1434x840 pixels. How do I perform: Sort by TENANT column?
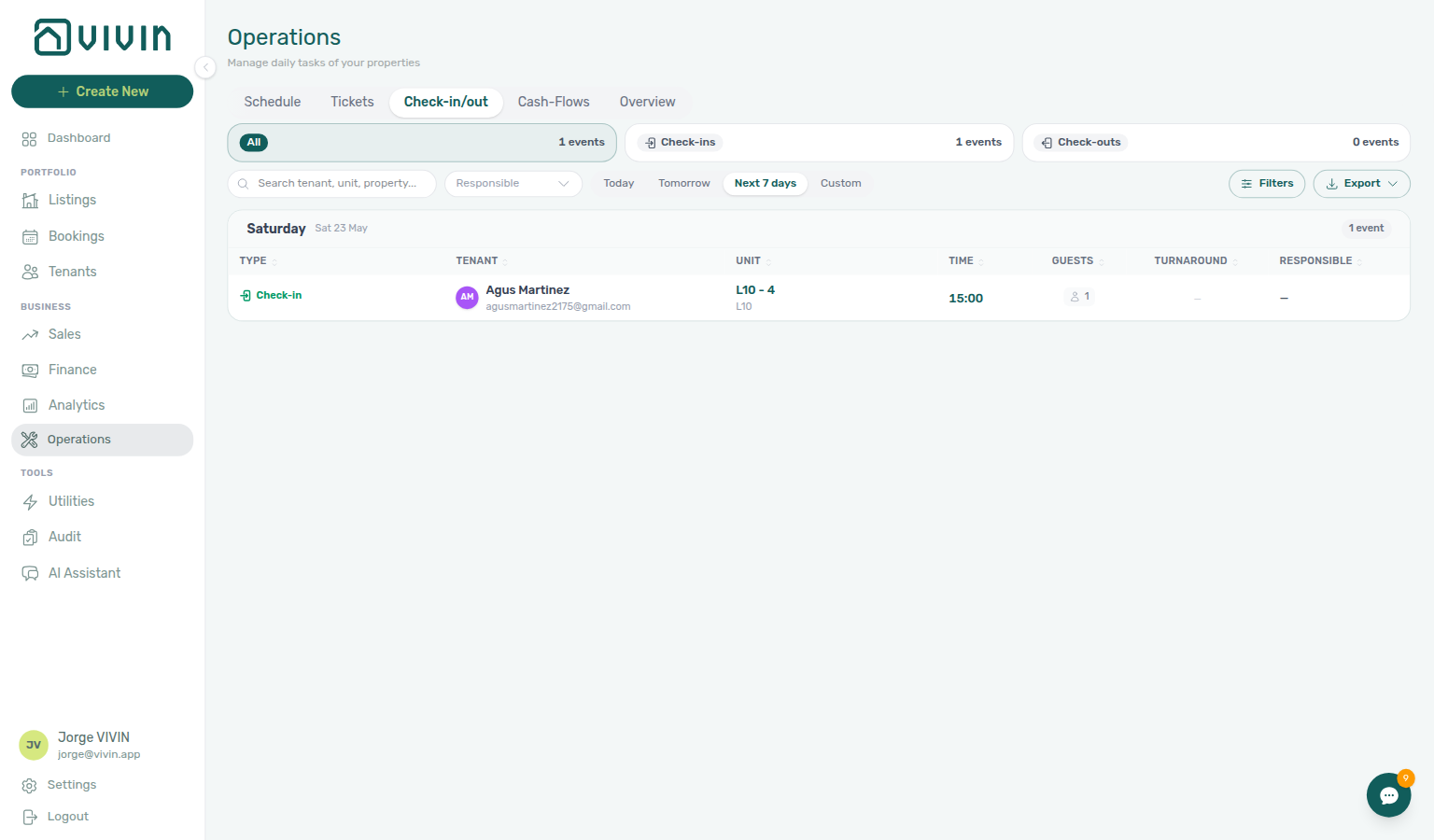coord(482,261)
